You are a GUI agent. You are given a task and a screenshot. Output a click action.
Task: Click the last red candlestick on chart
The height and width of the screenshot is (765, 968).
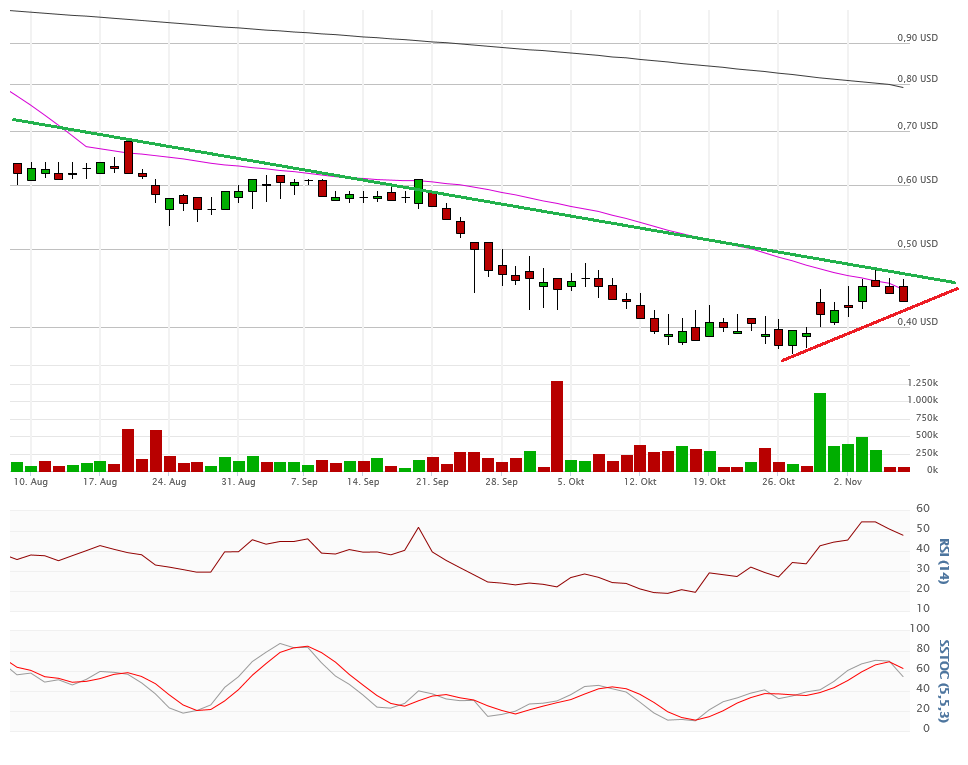click(903, 293)
